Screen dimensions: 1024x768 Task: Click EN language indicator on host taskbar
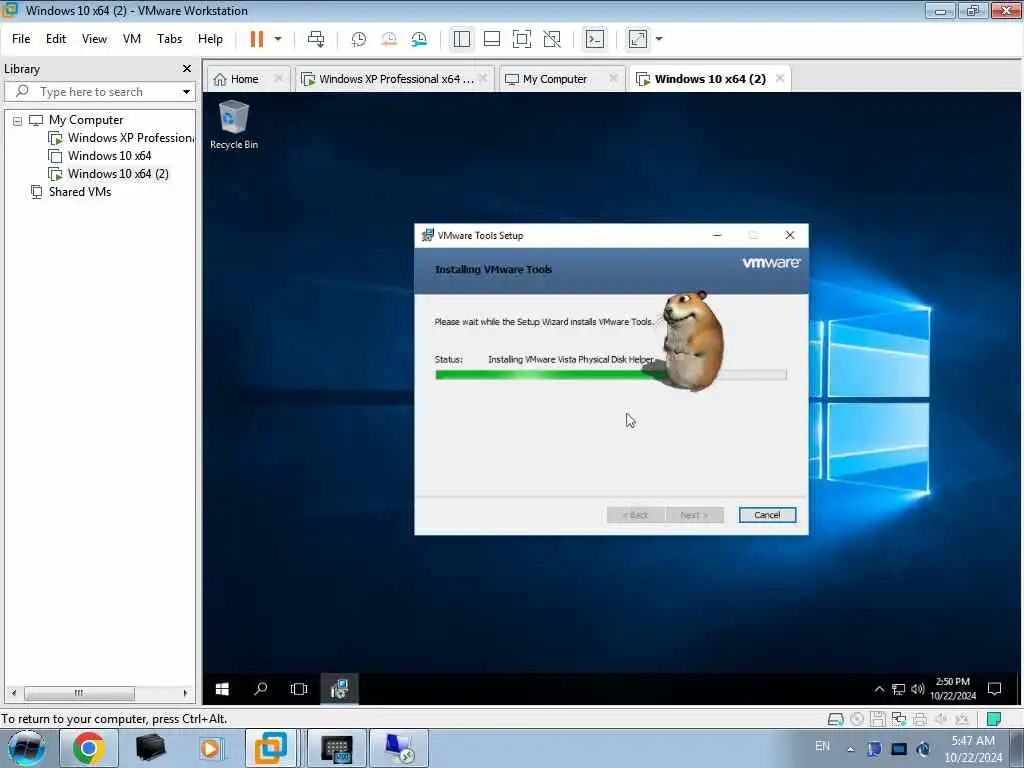(822, 746)
